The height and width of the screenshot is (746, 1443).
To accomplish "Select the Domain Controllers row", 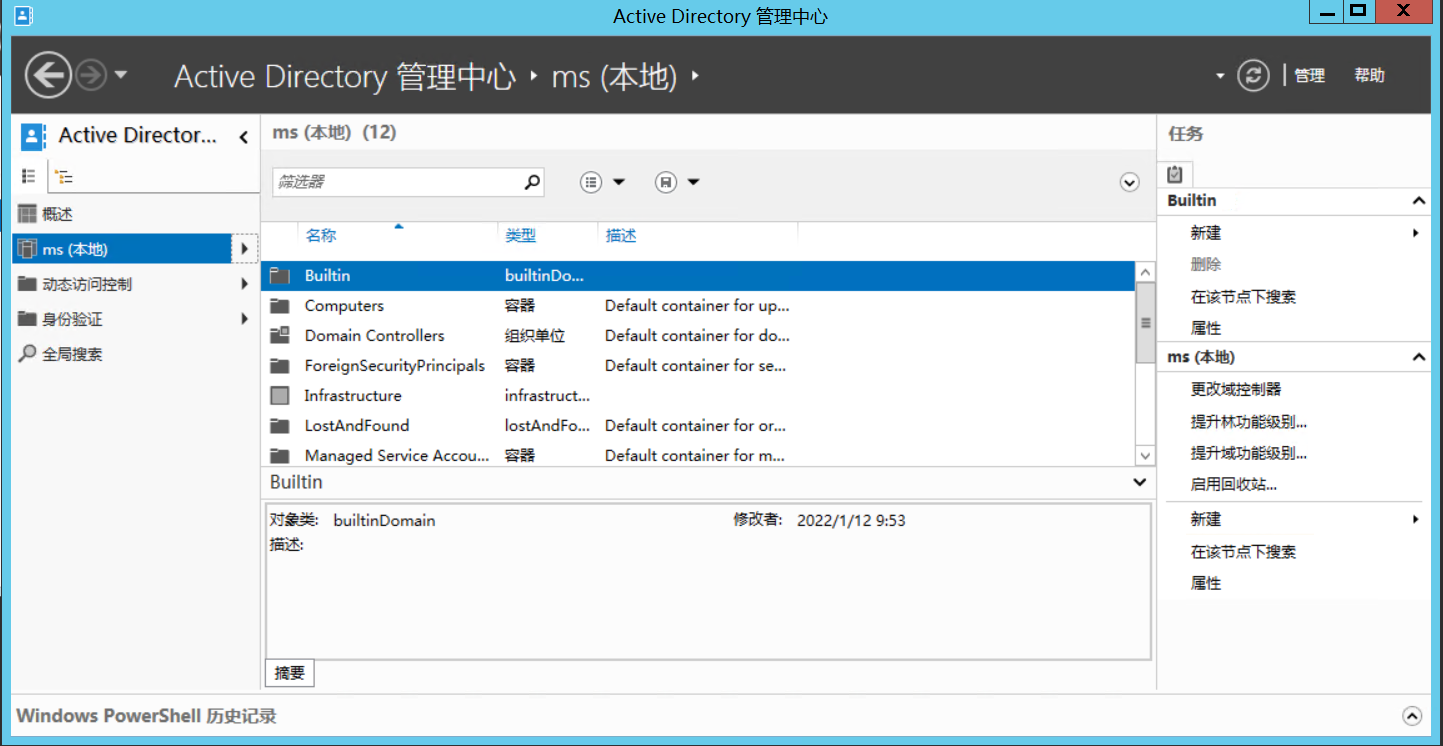I will coord(698,336).
